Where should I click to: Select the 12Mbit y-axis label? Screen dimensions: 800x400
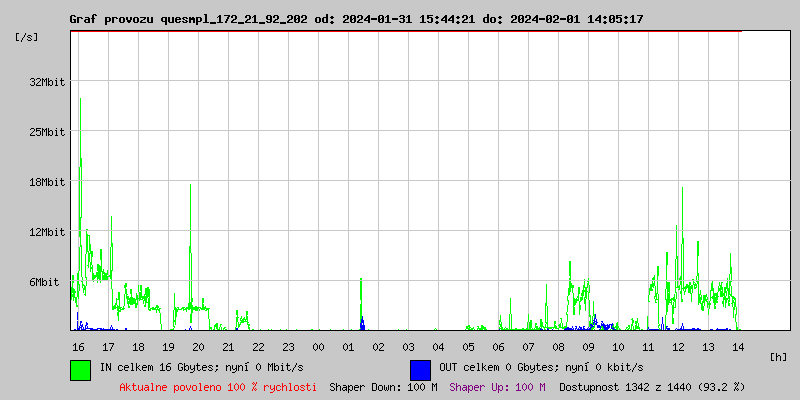47,232
